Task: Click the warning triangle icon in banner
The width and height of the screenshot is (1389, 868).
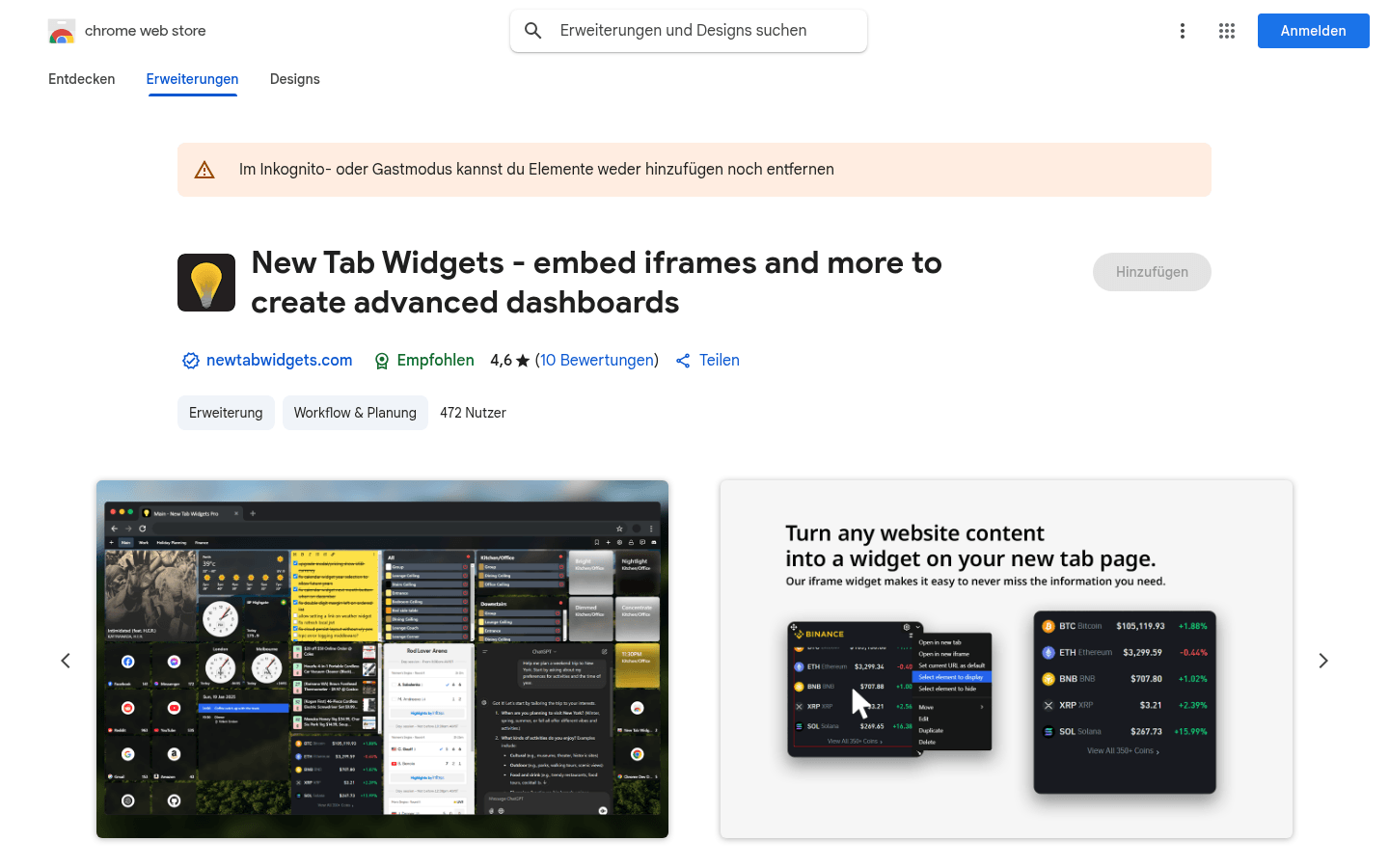Action: tap(204, 170)
